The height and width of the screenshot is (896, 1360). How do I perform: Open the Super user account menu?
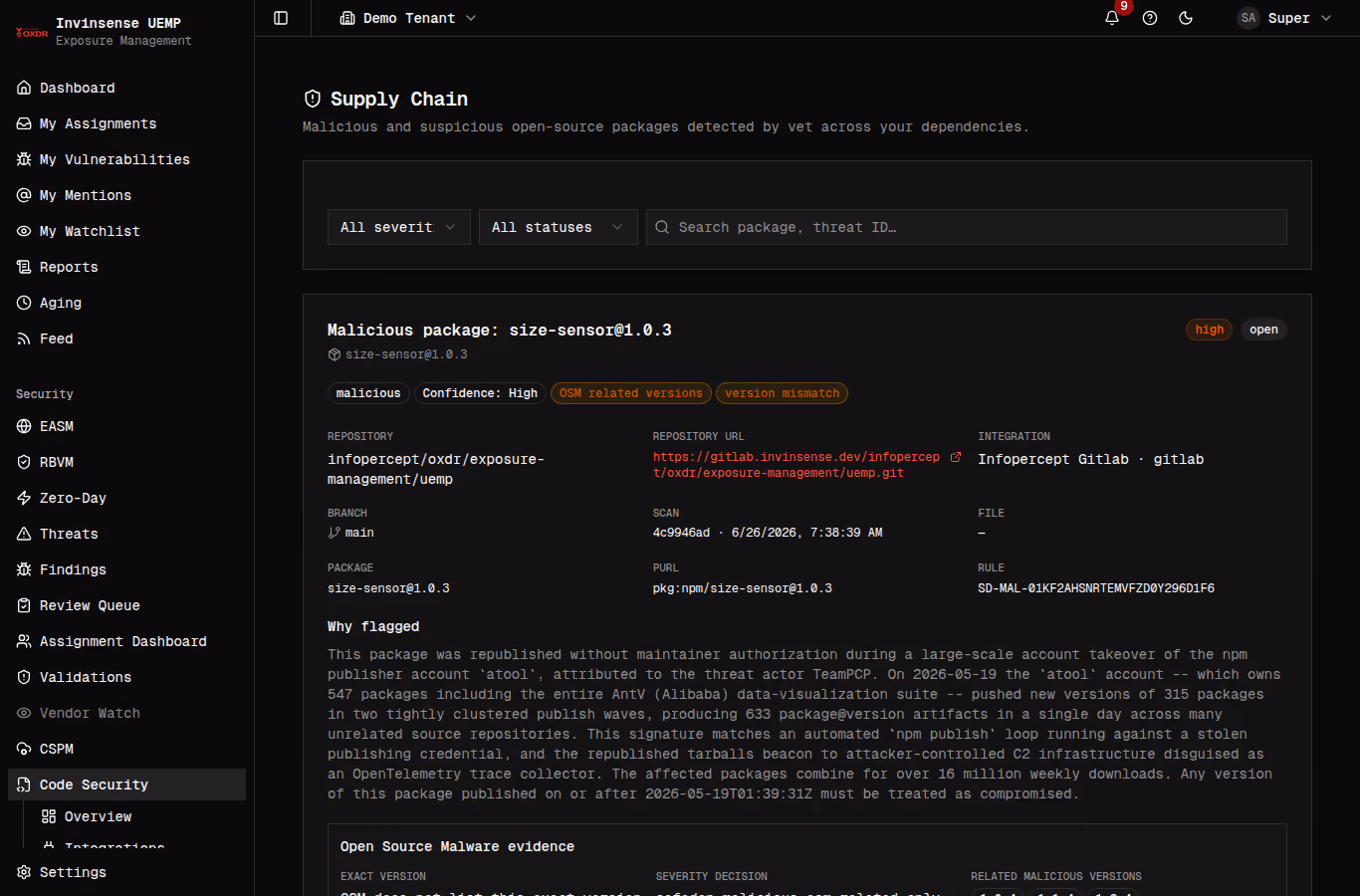click(x=1284, y=18)
